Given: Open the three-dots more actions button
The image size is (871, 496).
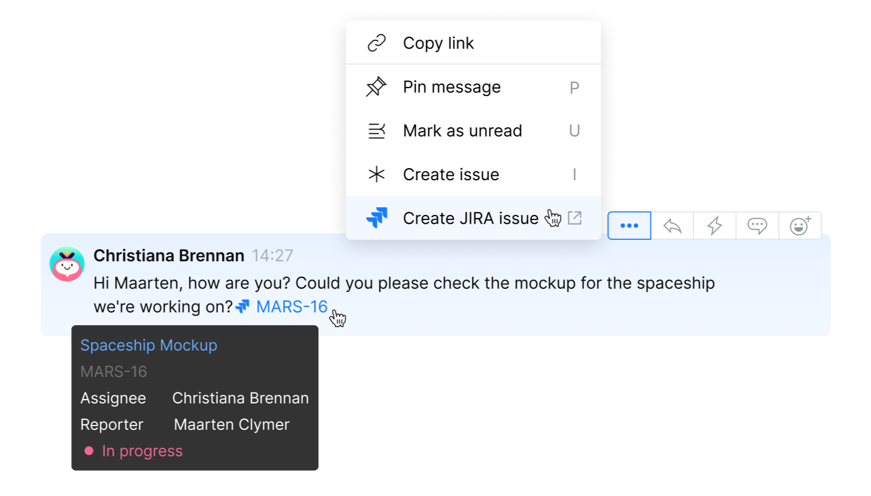Looking at the screenshot, I should (629, 226).
